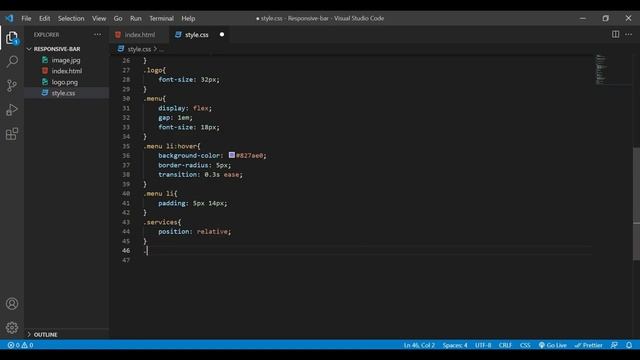Open the Manage gear icon
The height and width of the screenshot is (360, 640).
point(12,327)
